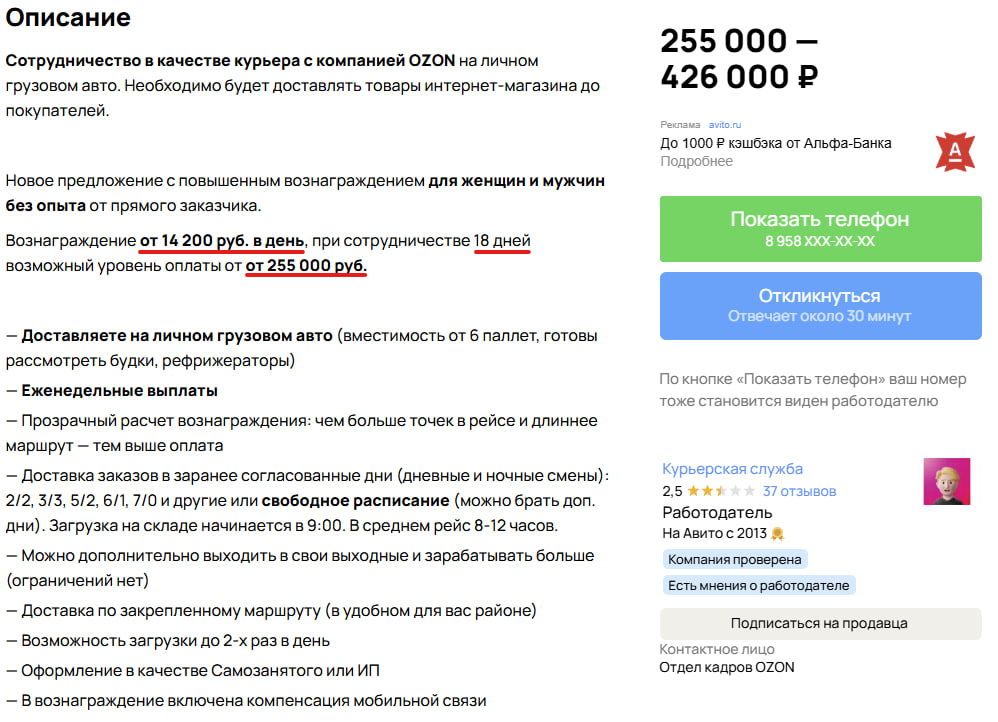Image resolution: width=998 pixels, height=722 pixels.
Task: Click the underlined от 14 200 руб. в день text
Action: (x=222, y=241)
